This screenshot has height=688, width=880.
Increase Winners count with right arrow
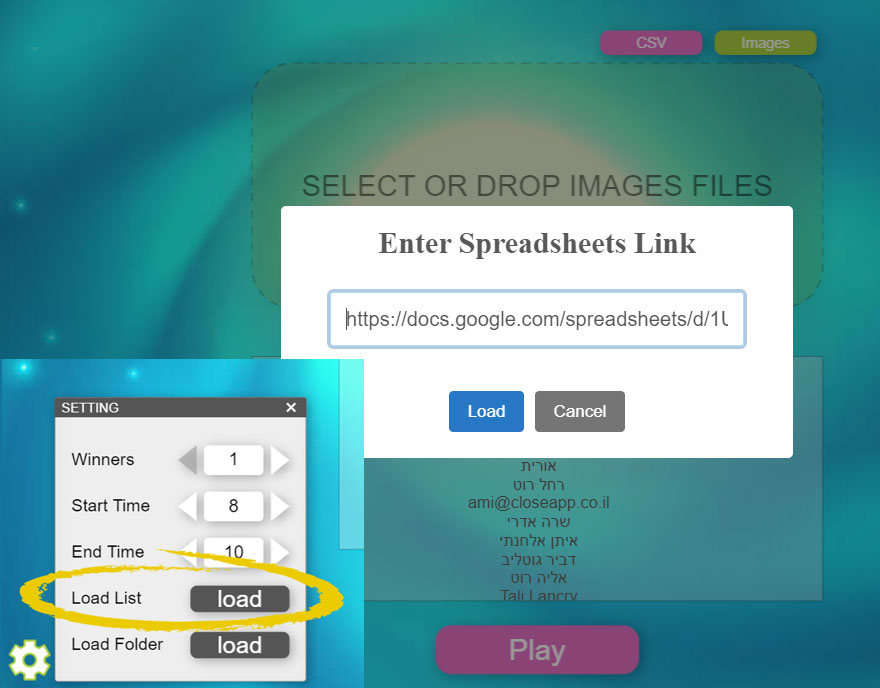(x=280, y=460)
